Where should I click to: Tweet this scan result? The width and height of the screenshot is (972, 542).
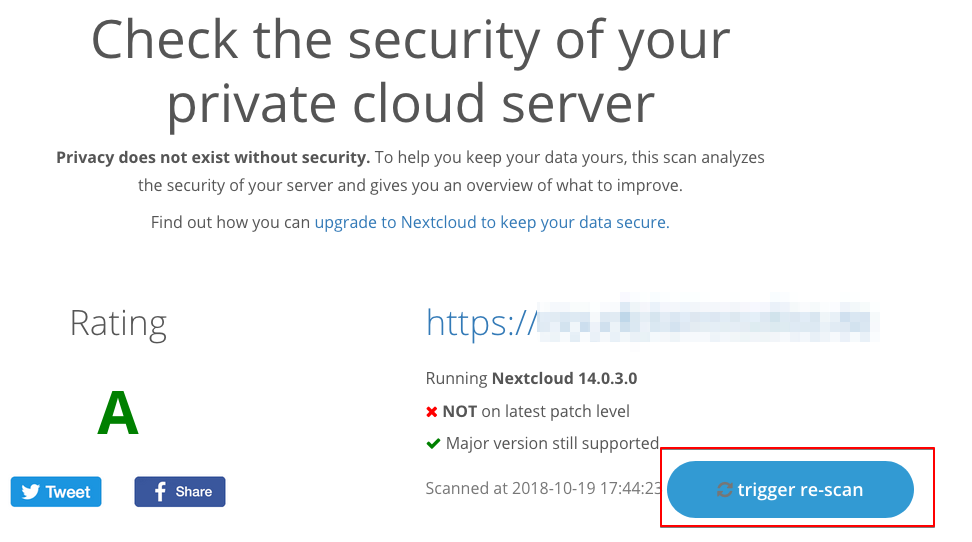pos(56,492)
